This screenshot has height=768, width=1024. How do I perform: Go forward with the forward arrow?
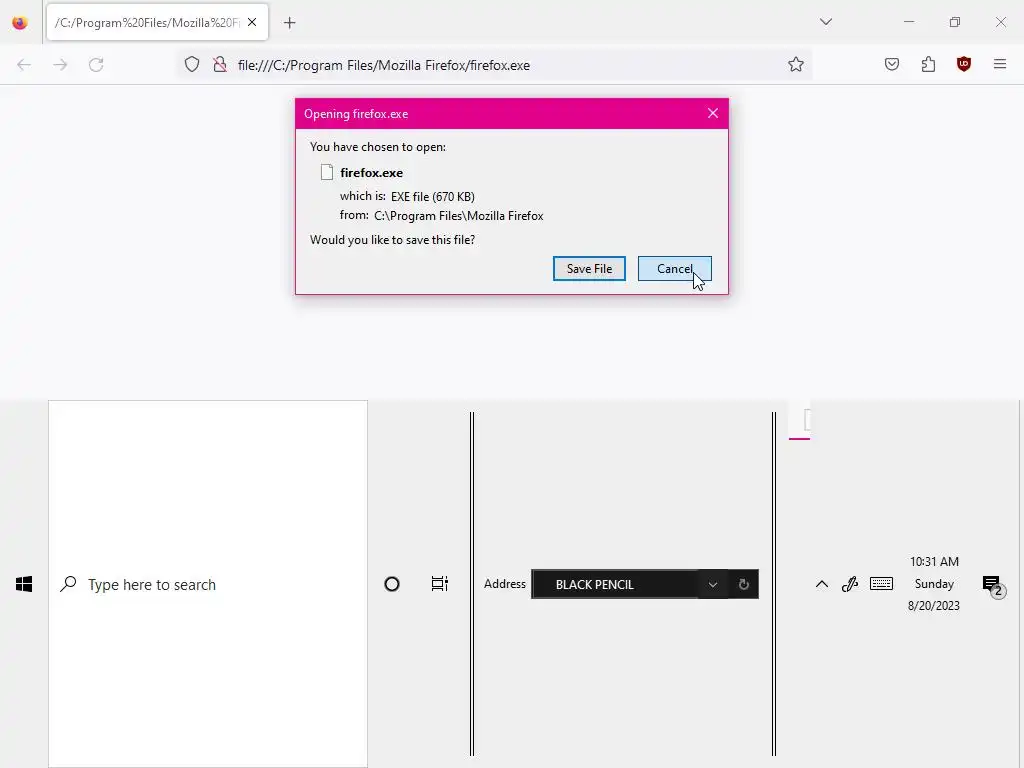coord(60,65)
